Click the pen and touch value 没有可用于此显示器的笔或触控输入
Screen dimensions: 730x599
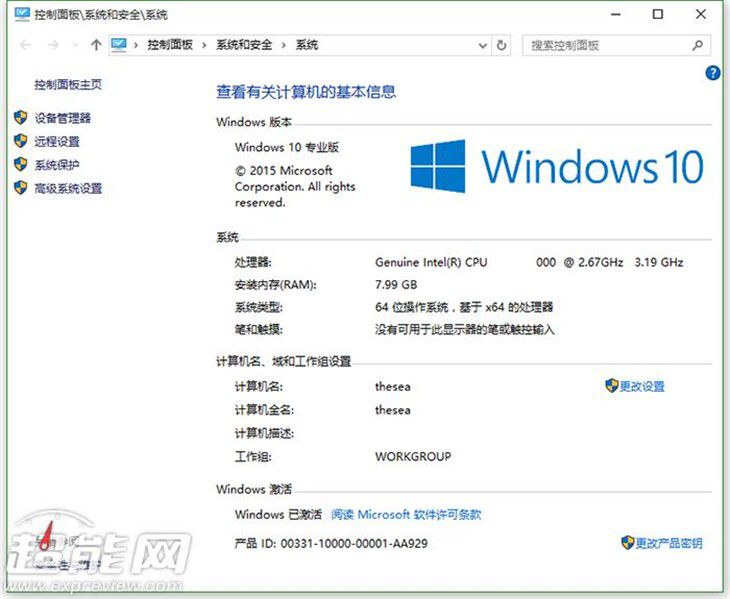(465, 330)
